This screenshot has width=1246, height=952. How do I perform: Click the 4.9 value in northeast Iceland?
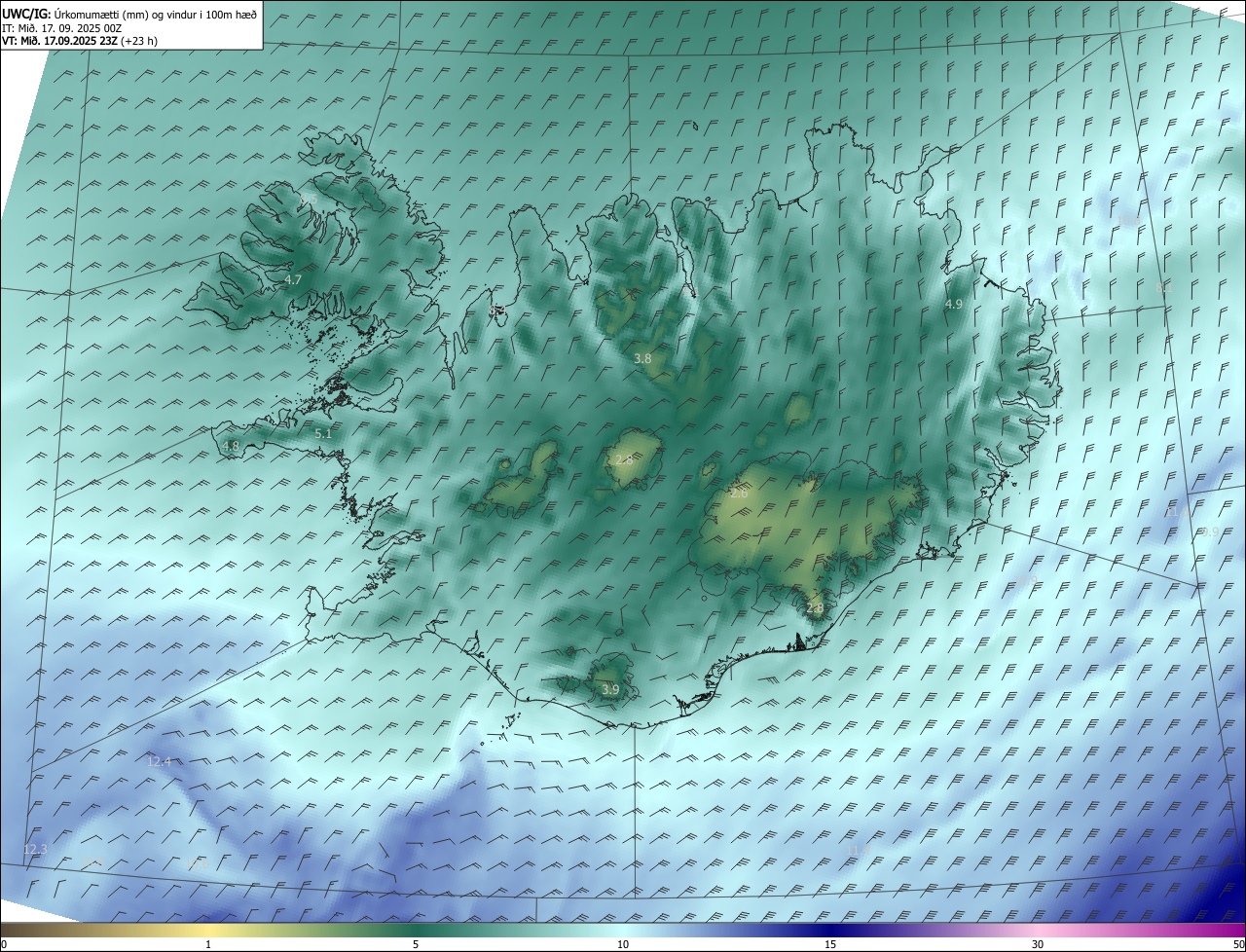coord(954,305)
